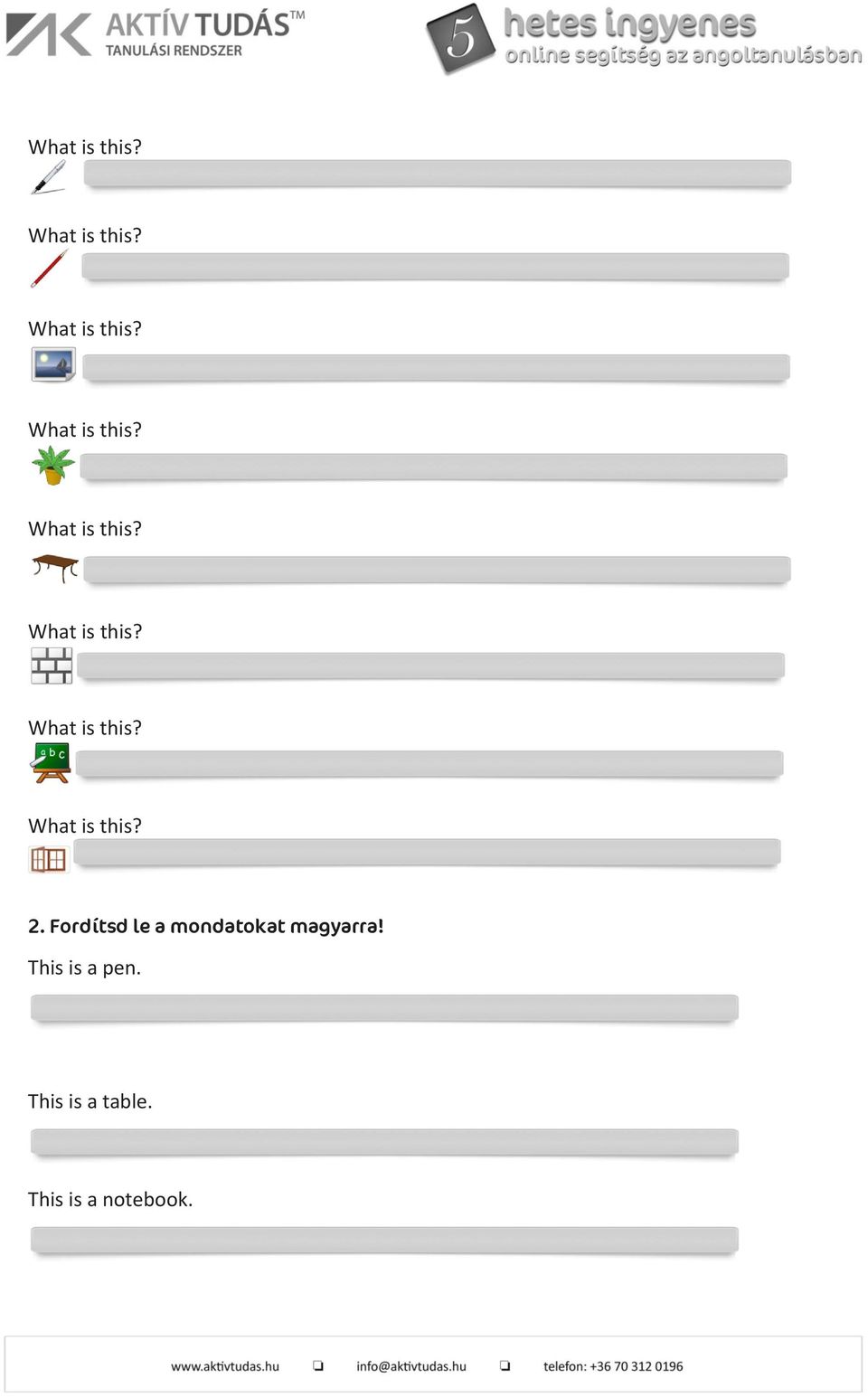Click translation field under 'This is a table.'
868x1397 pixels.
tap(384, 1142)
